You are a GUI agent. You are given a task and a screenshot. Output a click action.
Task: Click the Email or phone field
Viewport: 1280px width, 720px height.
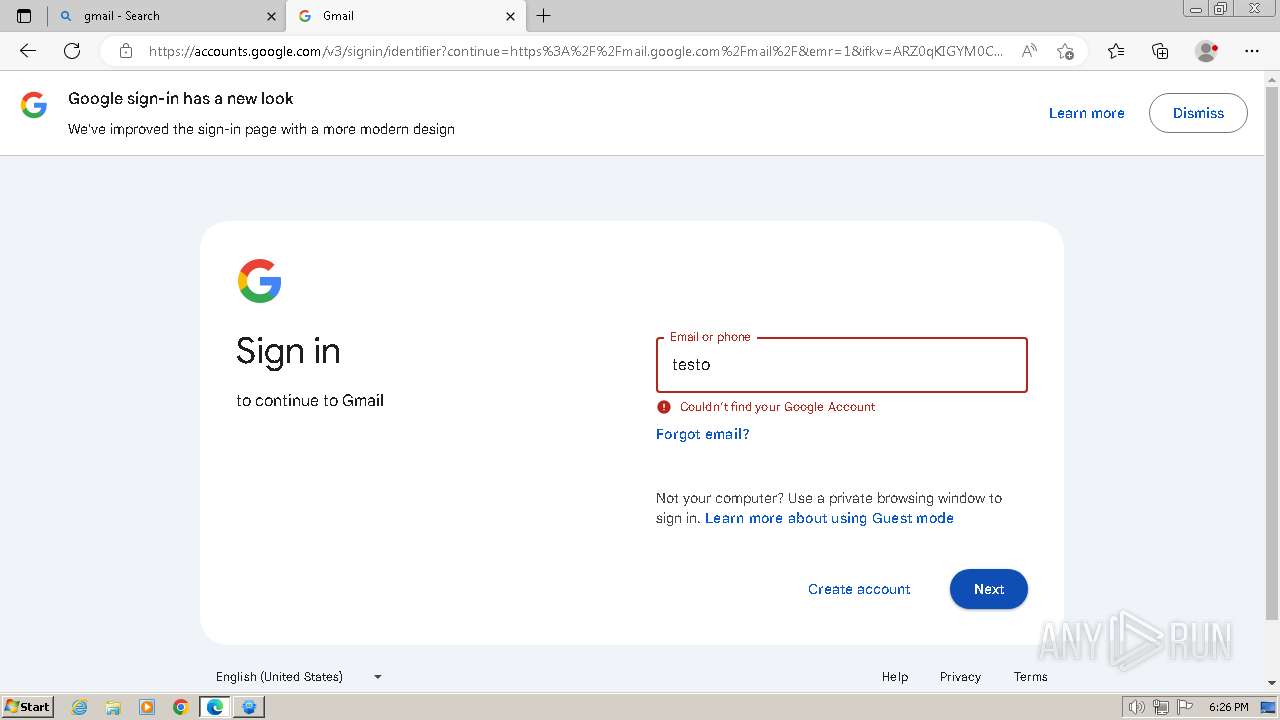(x=841, y=365)
